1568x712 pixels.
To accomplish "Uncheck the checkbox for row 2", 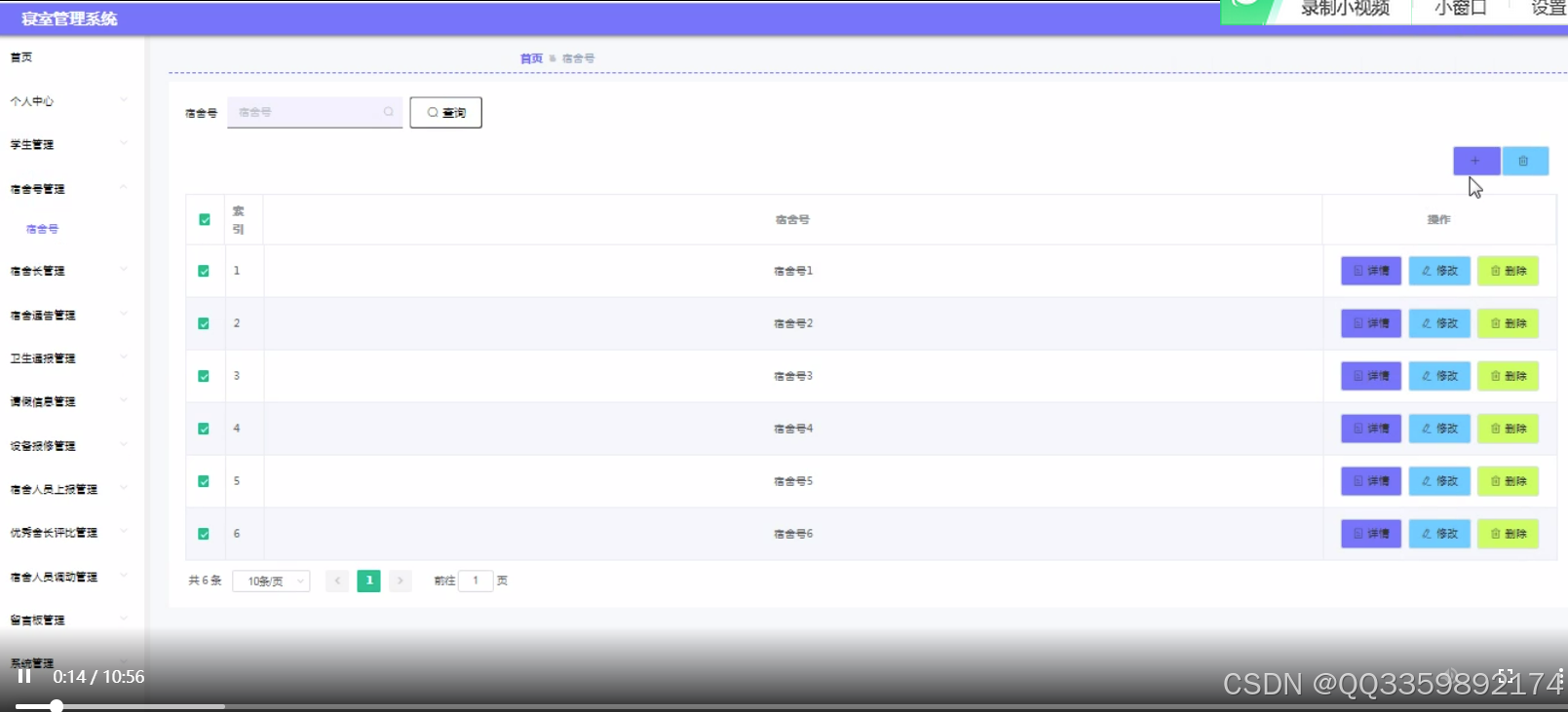I will pos(204,323).
